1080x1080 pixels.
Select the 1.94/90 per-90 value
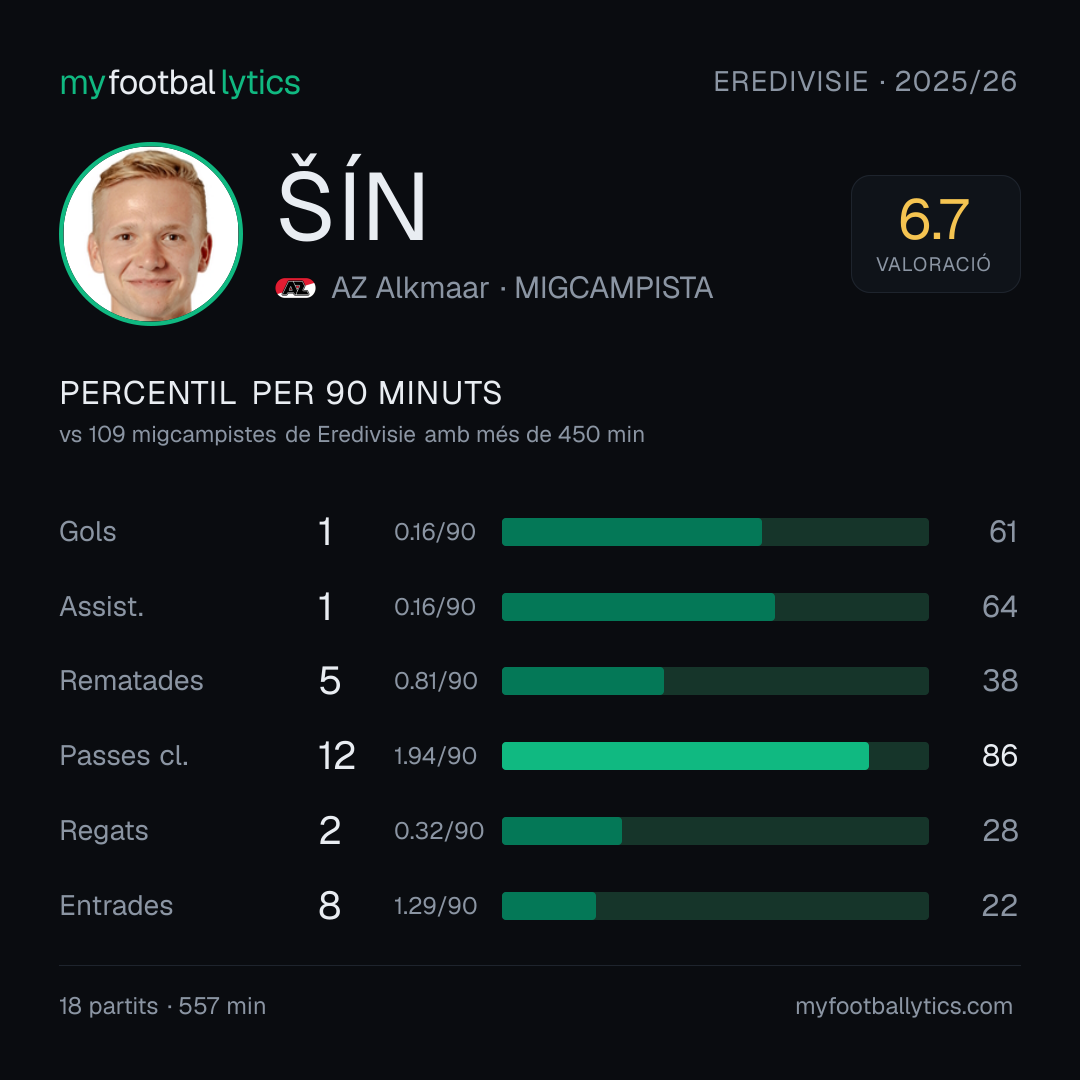pyautogui.click(x=435, y=756)
